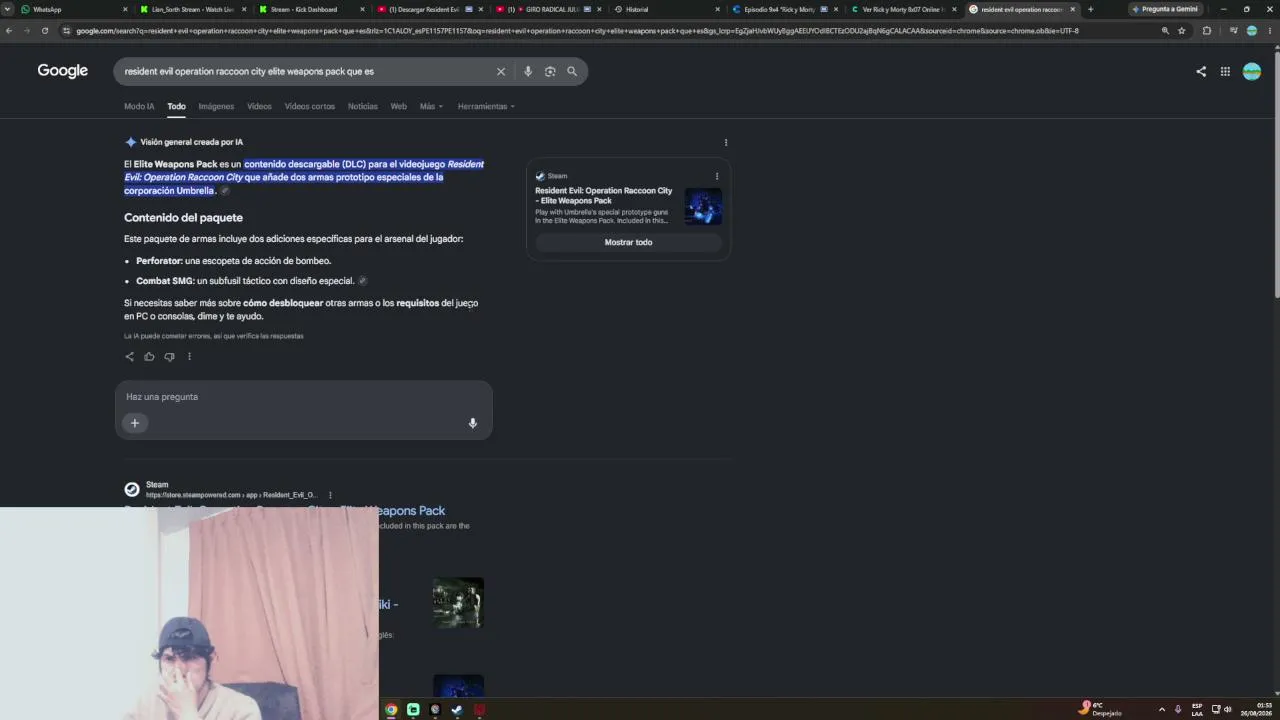The image size is (1280, 720).
Task: Open source link after 'corporación Umbrella'
Action: 225,191
